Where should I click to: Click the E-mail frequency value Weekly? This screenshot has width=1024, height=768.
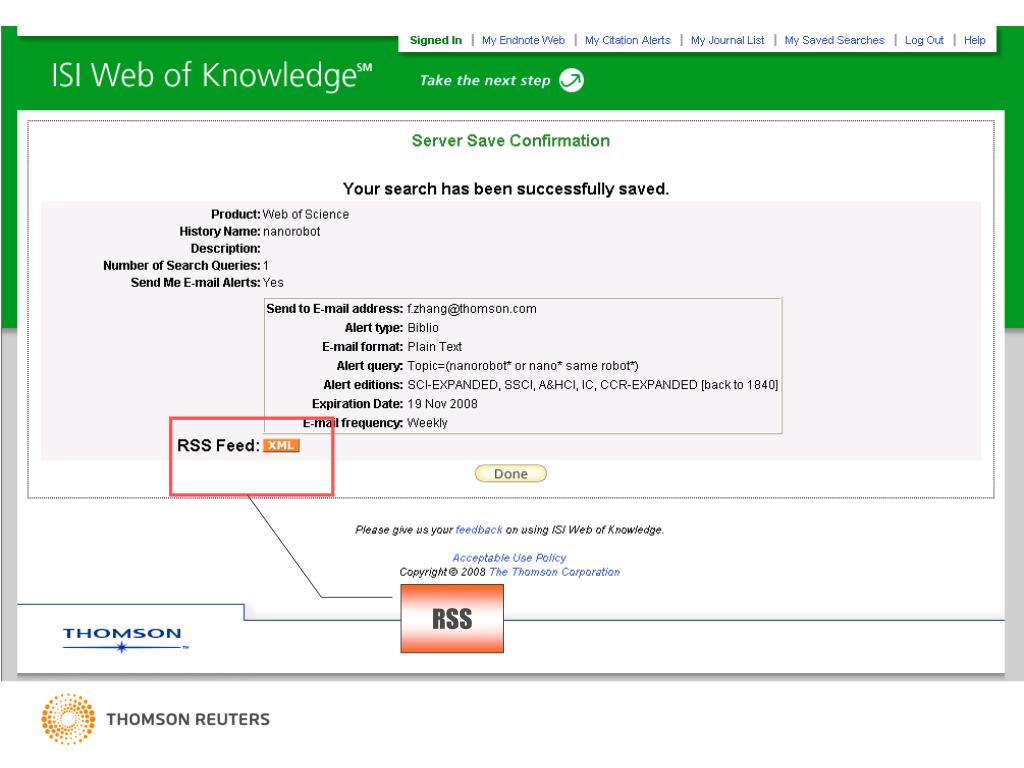coord(427,423)
